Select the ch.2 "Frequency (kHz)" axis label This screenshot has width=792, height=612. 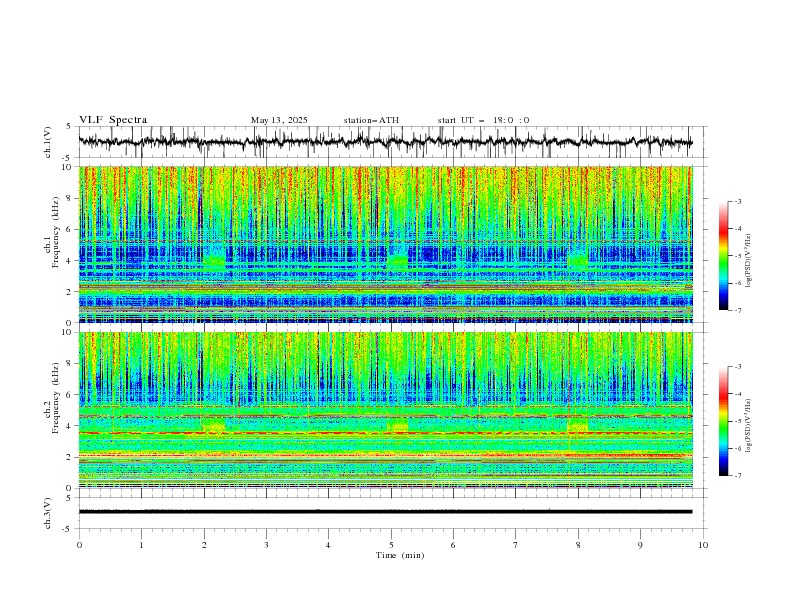click(x=57, y=398)
